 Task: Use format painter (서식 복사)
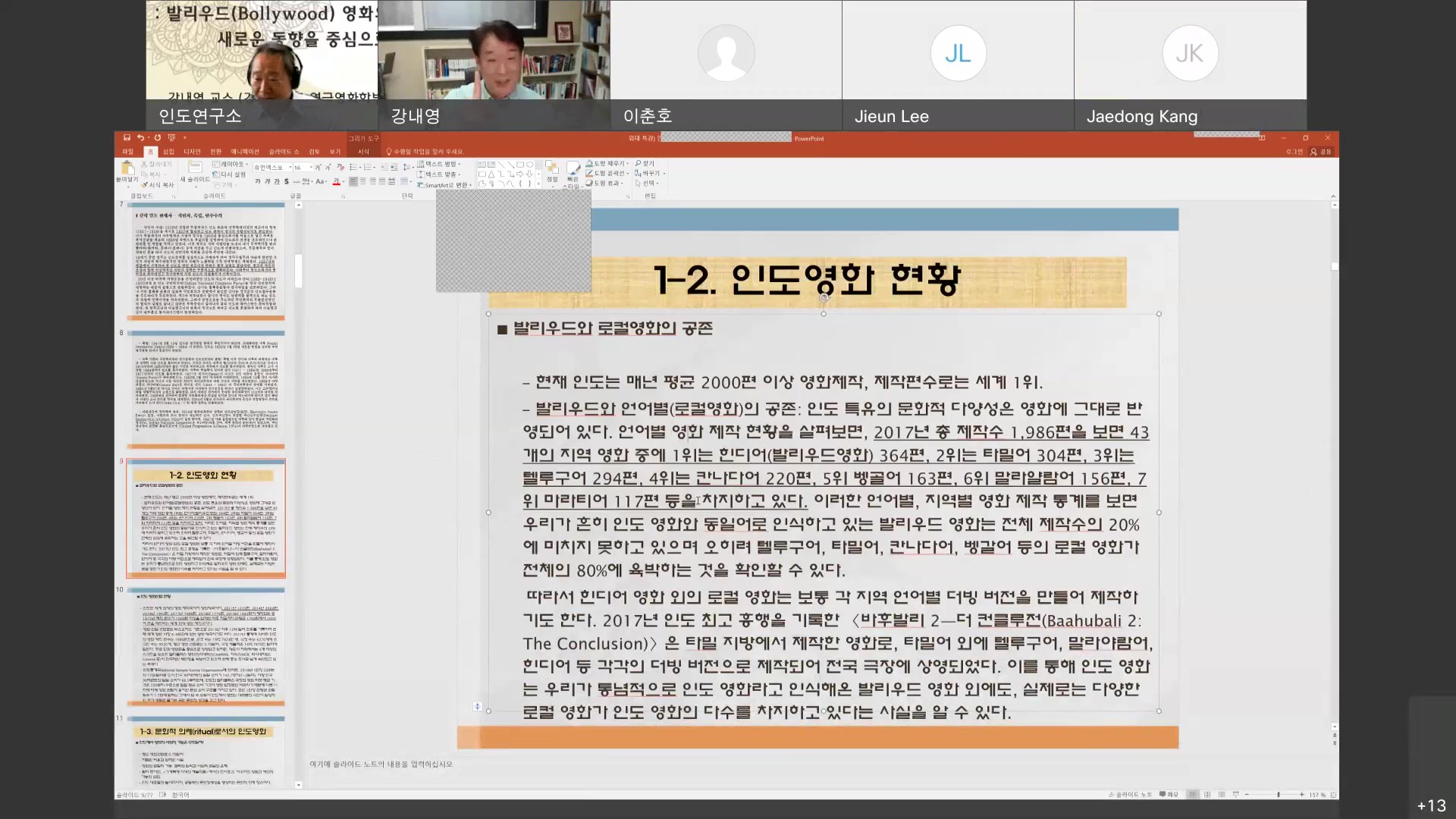[x=158, y=185]
